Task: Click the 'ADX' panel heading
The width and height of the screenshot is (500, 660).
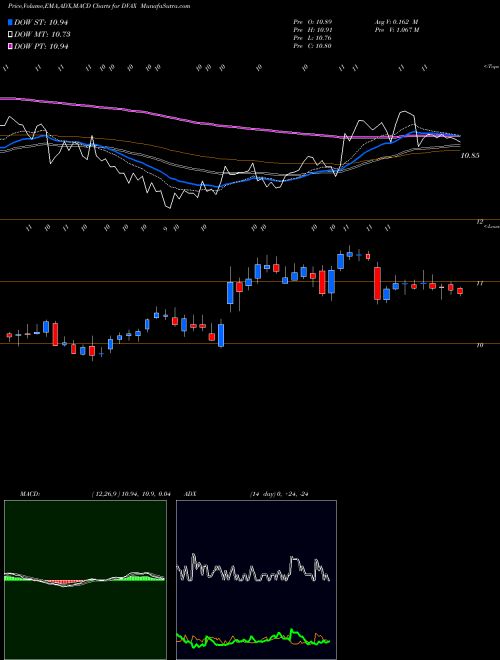Action: tap(190, 494)
